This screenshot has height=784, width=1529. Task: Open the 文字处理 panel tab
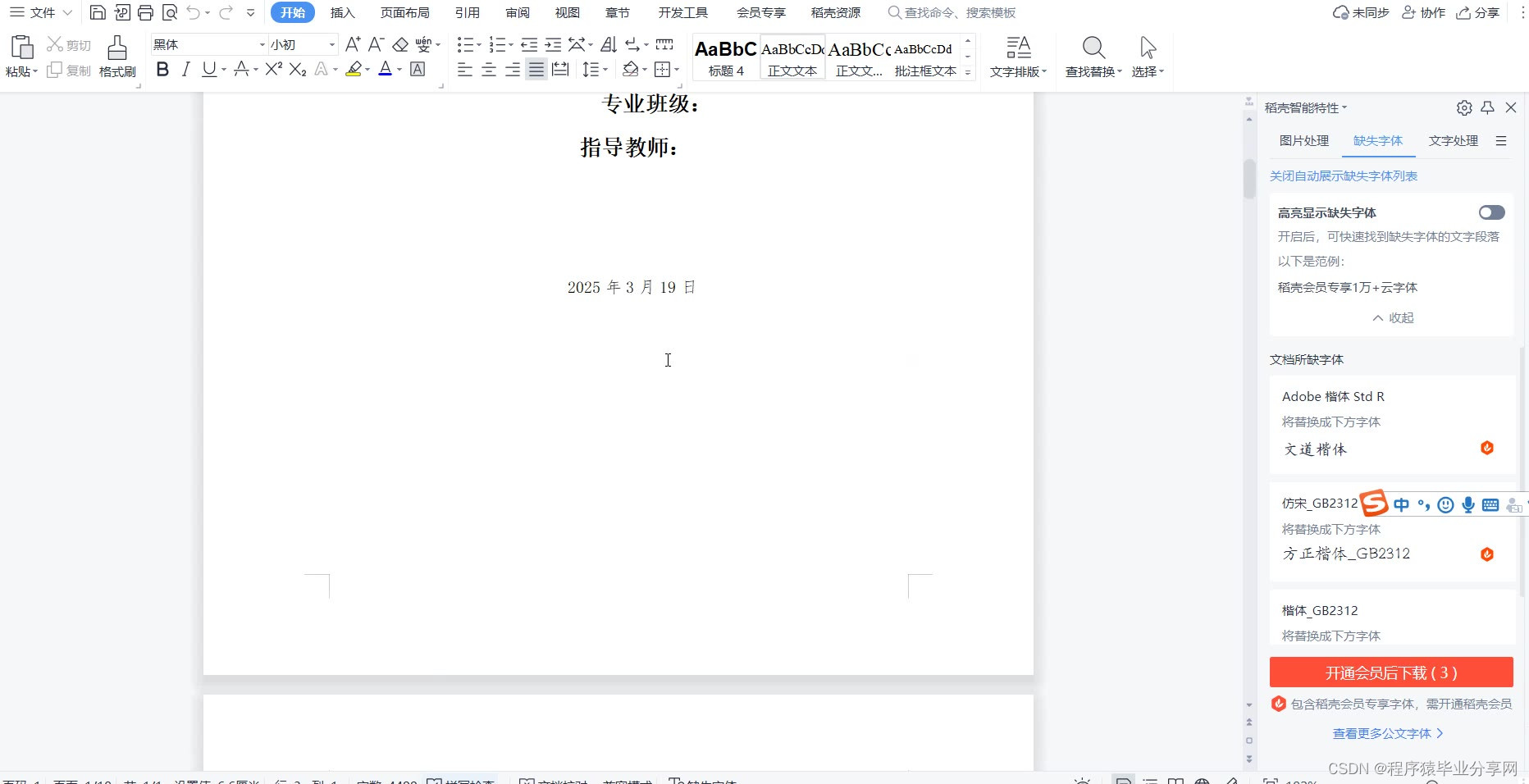(1454, 140)
